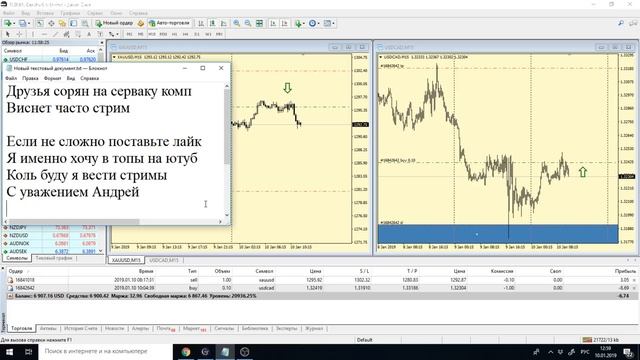This screenshot has width=640, height=360.
Task: Switch to the История Счета tab
Action: (81, 328)
